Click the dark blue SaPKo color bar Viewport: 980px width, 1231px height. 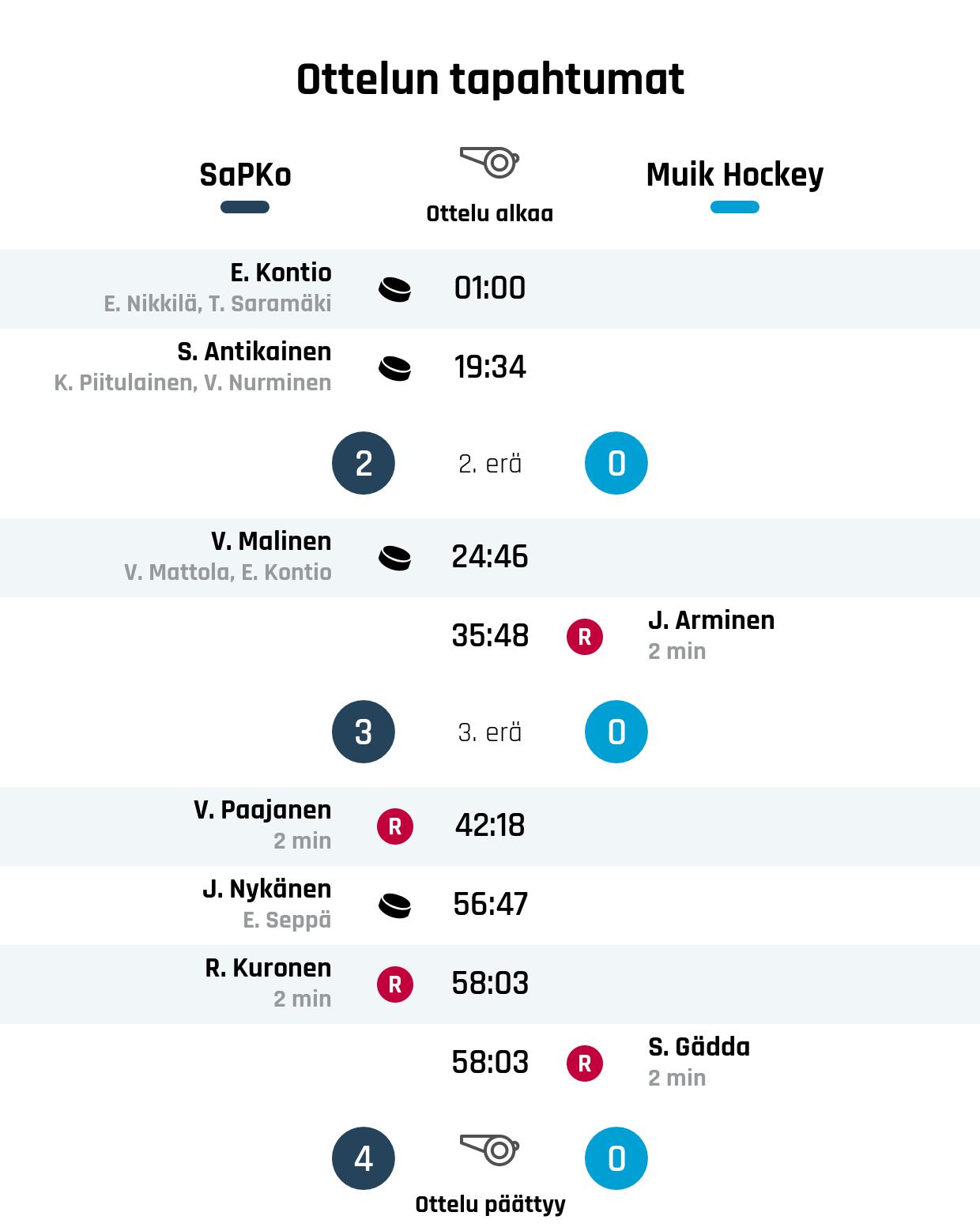[245, 207]
